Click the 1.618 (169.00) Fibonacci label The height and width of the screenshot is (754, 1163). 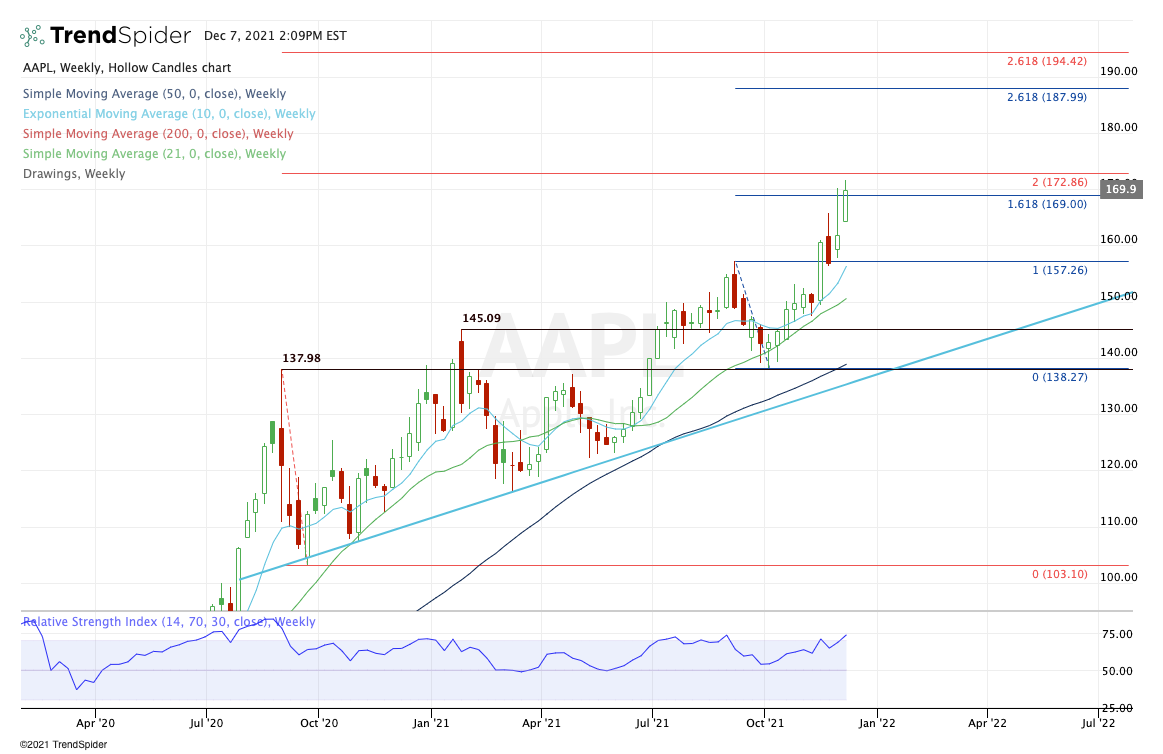click(1047, 204)
